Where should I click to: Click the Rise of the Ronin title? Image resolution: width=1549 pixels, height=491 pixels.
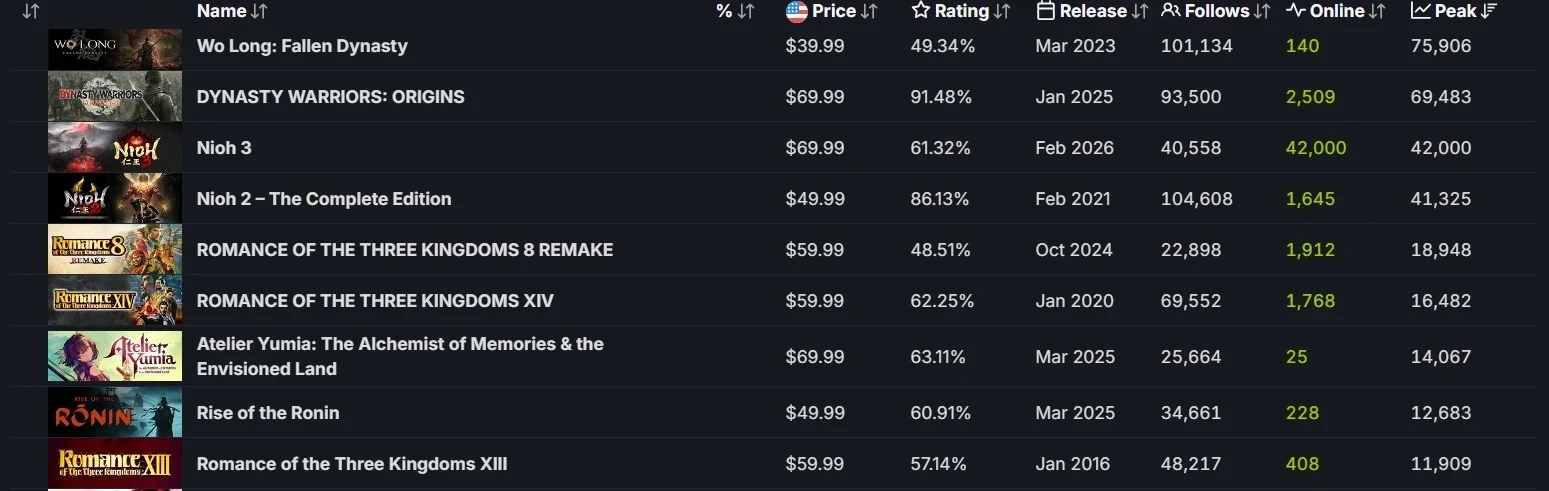[x=268, y=413]
